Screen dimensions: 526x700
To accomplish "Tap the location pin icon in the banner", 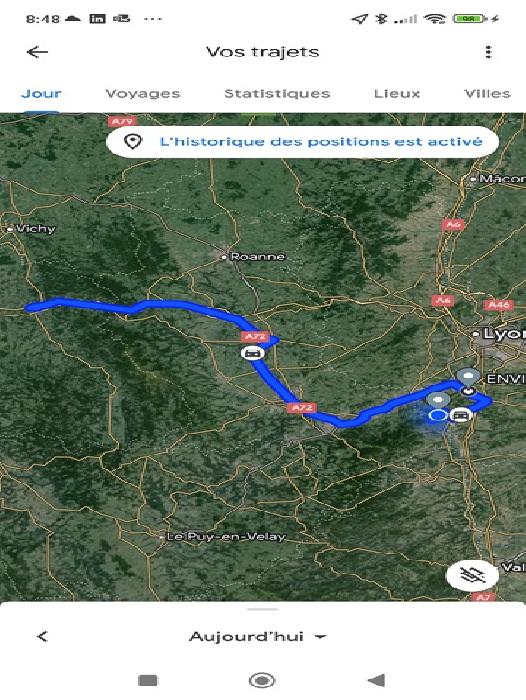I will (x=133, y=142).
